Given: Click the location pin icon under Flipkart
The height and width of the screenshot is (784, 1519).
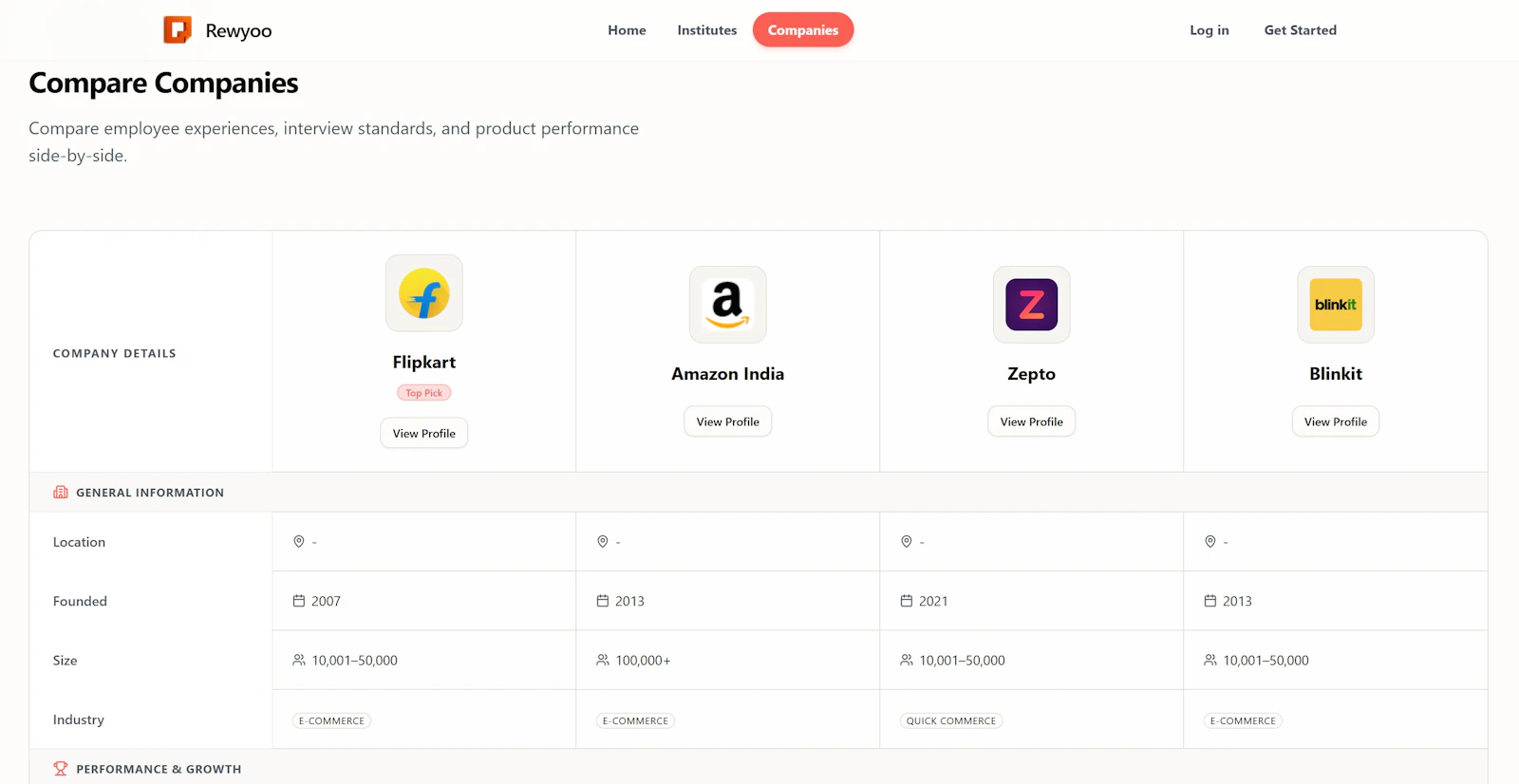Looking at the screenshot, I should coord(299,542).
